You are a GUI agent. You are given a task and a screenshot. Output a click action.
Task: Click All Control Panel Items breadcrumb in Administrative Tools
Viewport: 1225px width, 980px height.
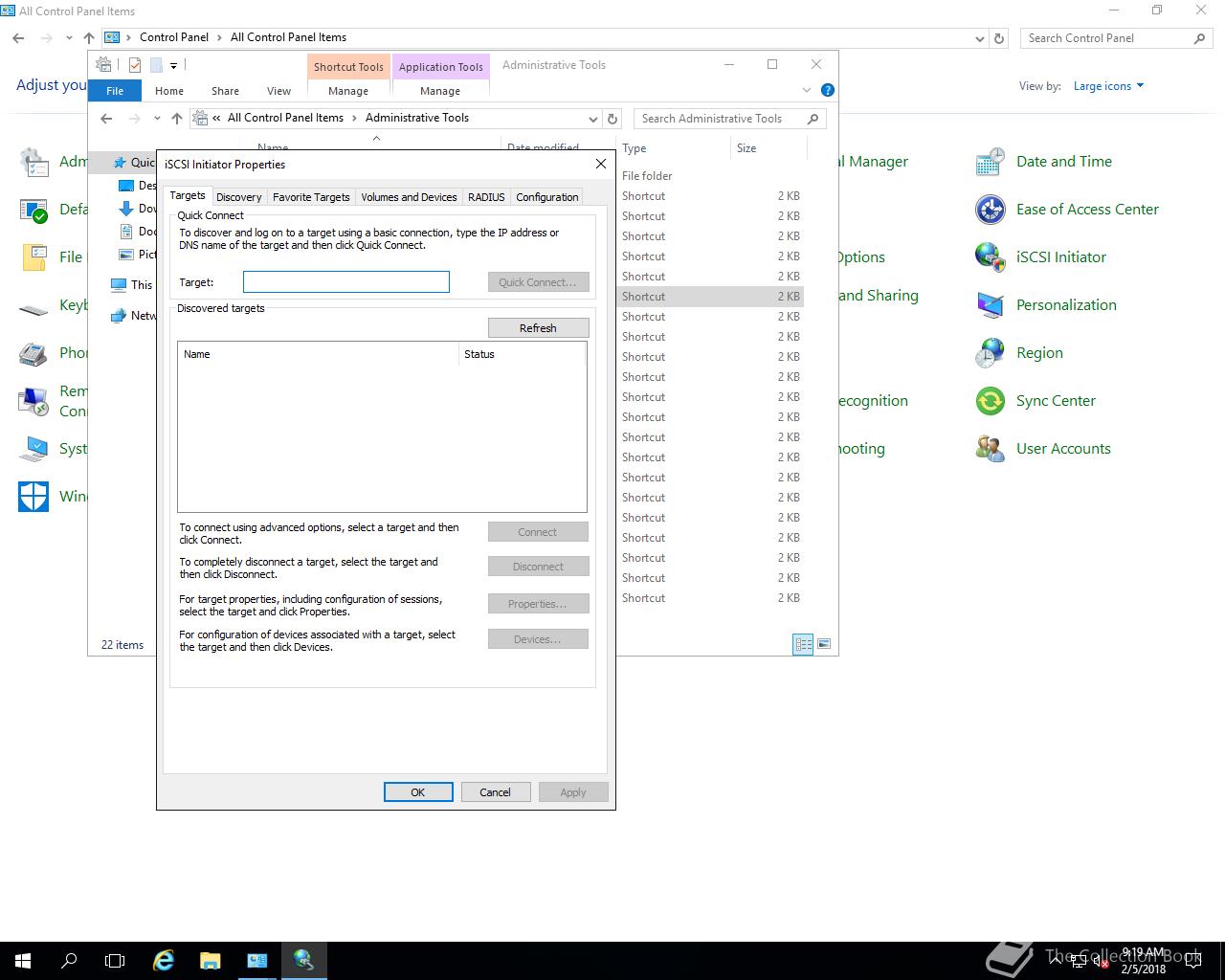285,118
